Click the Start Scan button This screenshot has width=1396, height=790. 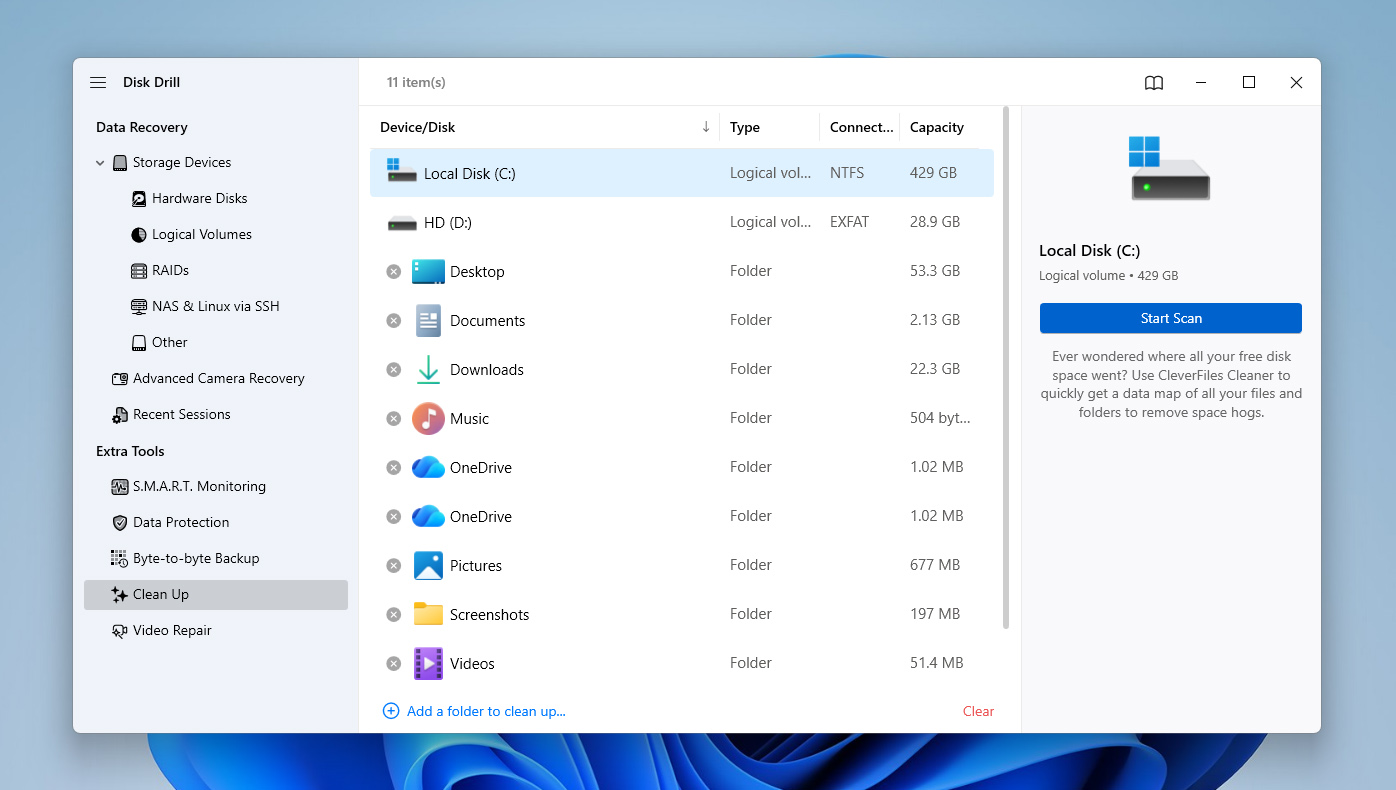(1171, 318)
